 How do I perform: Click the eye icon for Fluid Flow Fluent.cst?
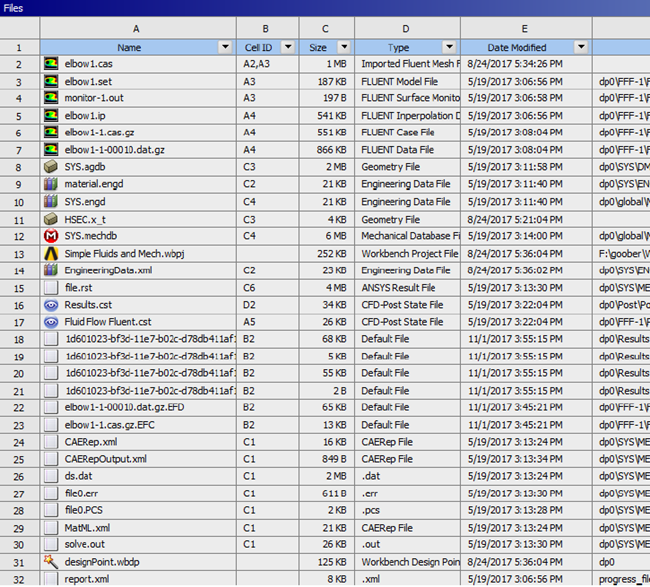tap(51, 322)
